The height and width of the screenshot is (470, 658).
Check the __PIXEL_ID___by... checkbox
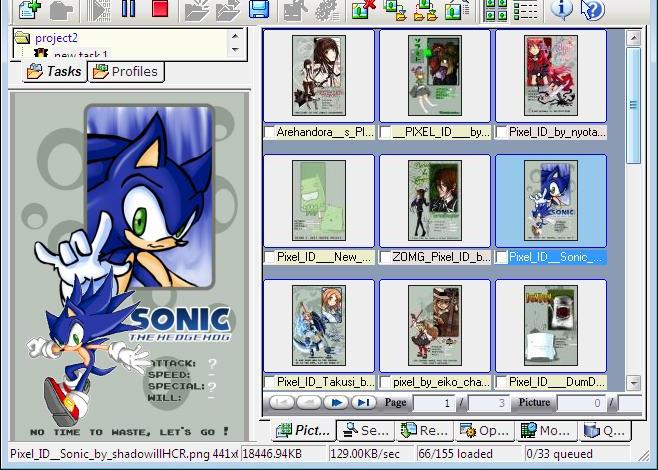(x=386, y=133)
